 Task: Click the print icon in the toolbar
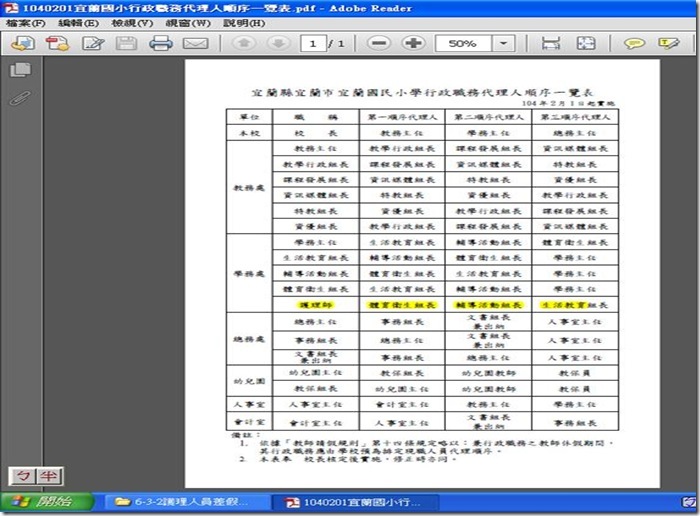coord(160,44)
